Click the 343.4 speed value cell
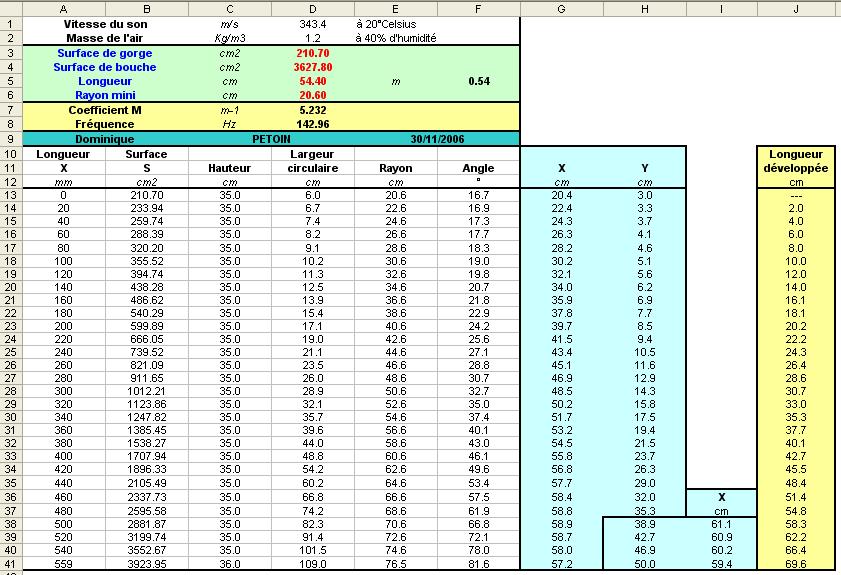Viewport: 841px width, 575px height. click(x=313, y=24)
